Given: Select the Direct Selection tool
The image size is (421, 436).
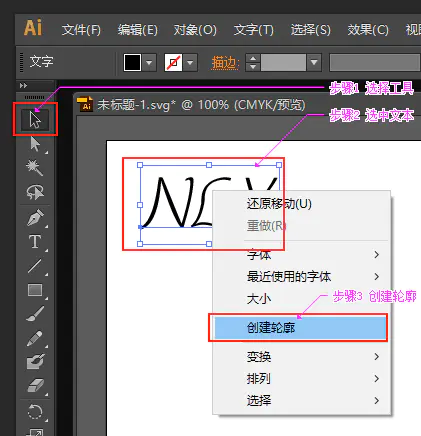Looking at the screenshot, I should [x=35, y=144].
